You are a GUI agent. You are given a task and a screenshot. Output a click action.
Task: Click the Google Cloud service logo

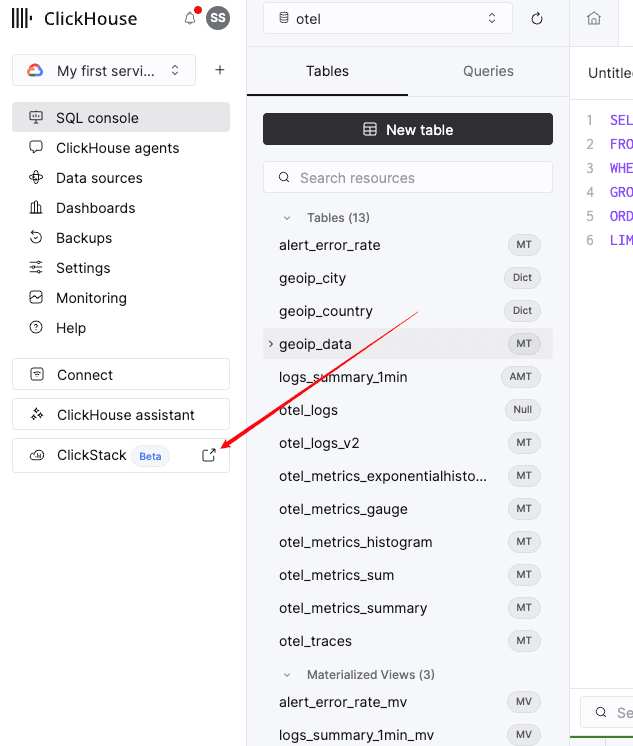click(x=35, y=70)
